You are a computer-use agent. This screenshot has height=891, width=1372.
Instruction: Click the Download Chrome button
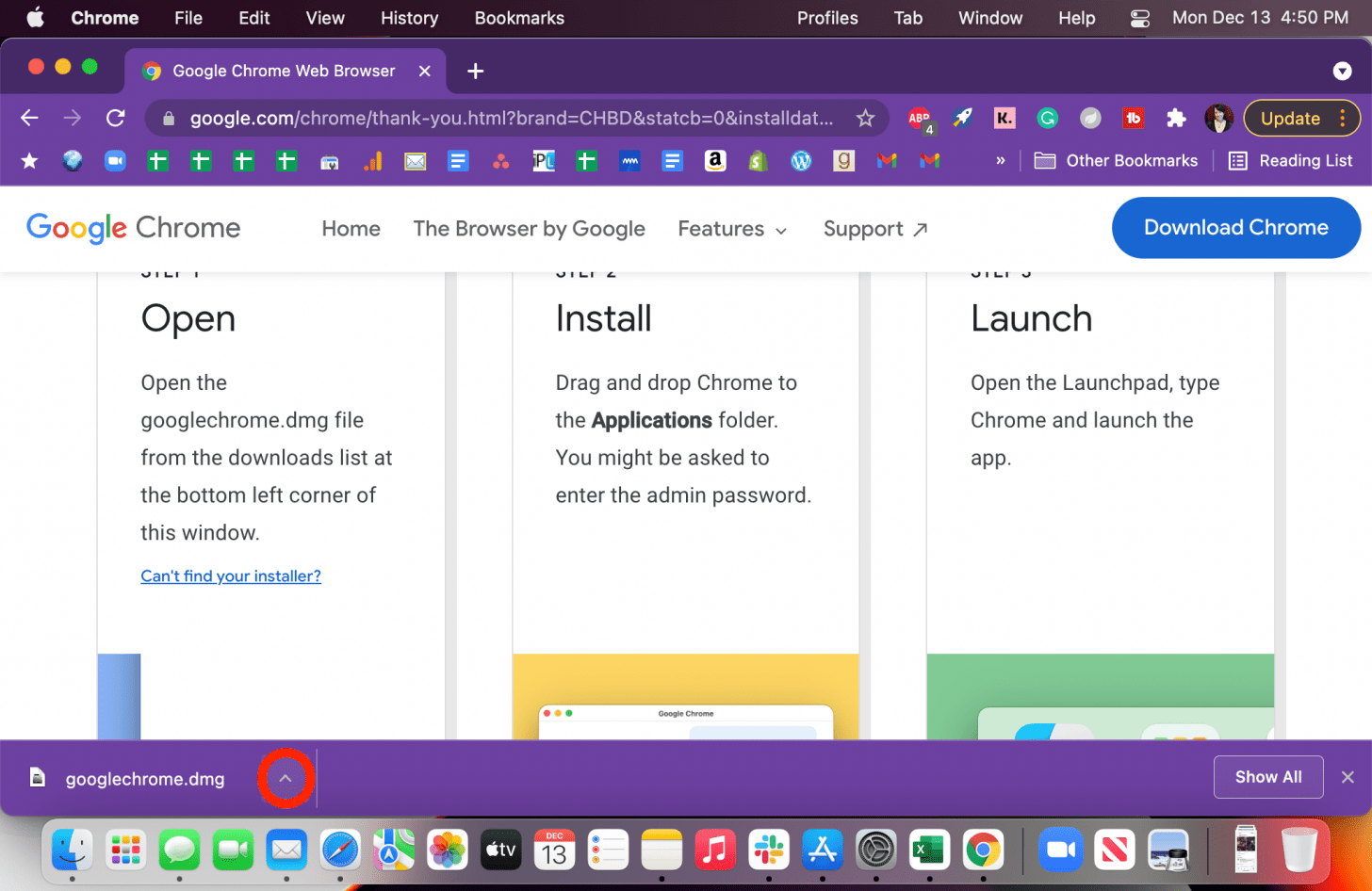click(x=1235, y=227)
